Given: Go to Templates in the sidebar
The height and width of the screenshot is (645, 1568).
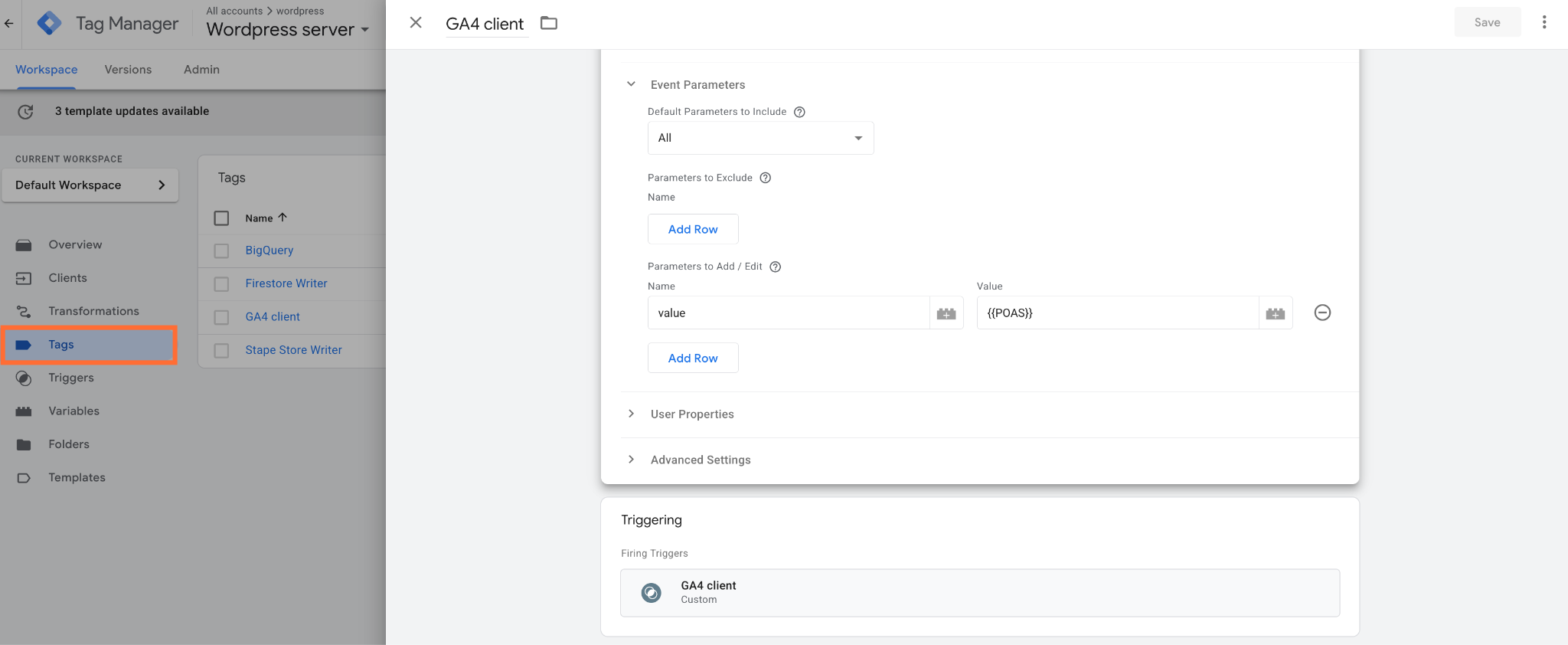Looking at the screenshot, I should [77, 478].
